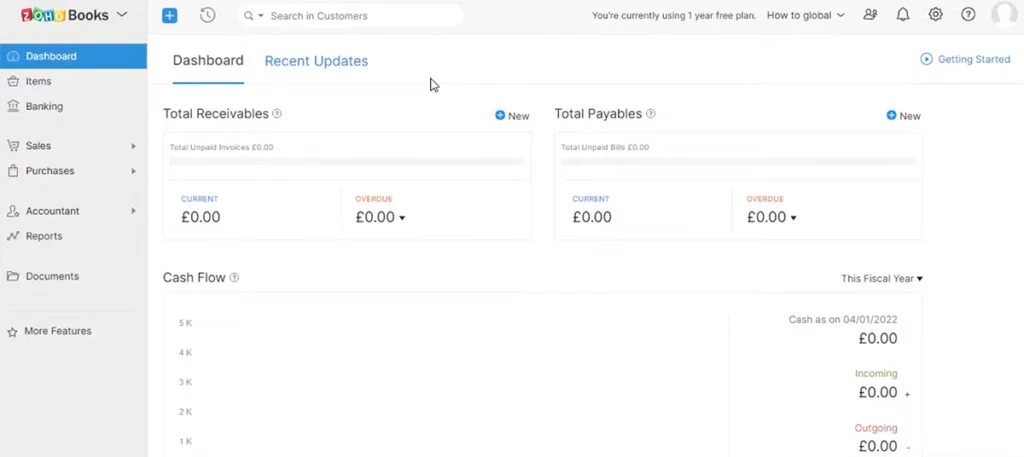Click the Sales cart icon

click(12, 146)
